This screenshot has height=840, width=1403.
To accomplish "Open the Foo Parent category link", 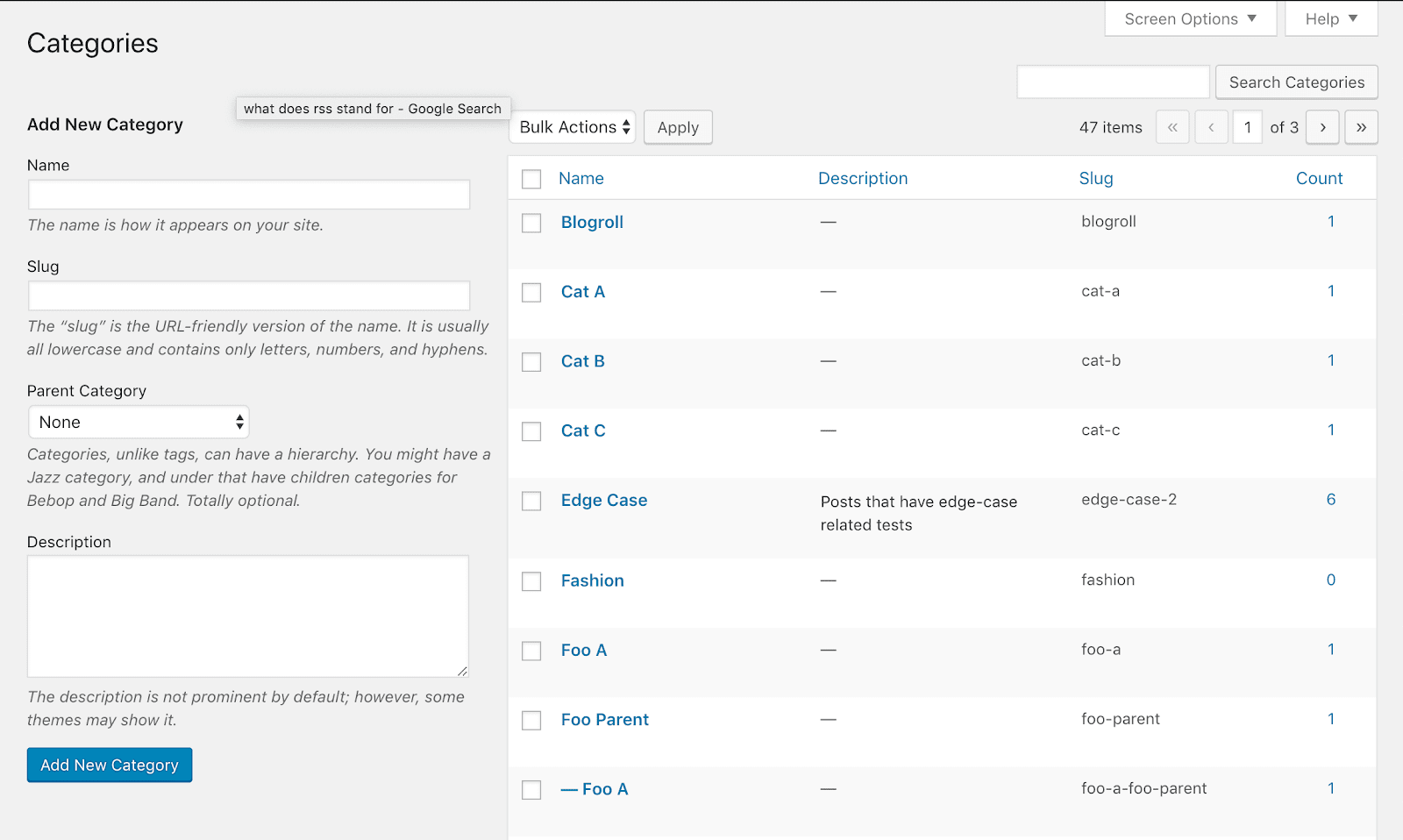I will pos(605,719).
